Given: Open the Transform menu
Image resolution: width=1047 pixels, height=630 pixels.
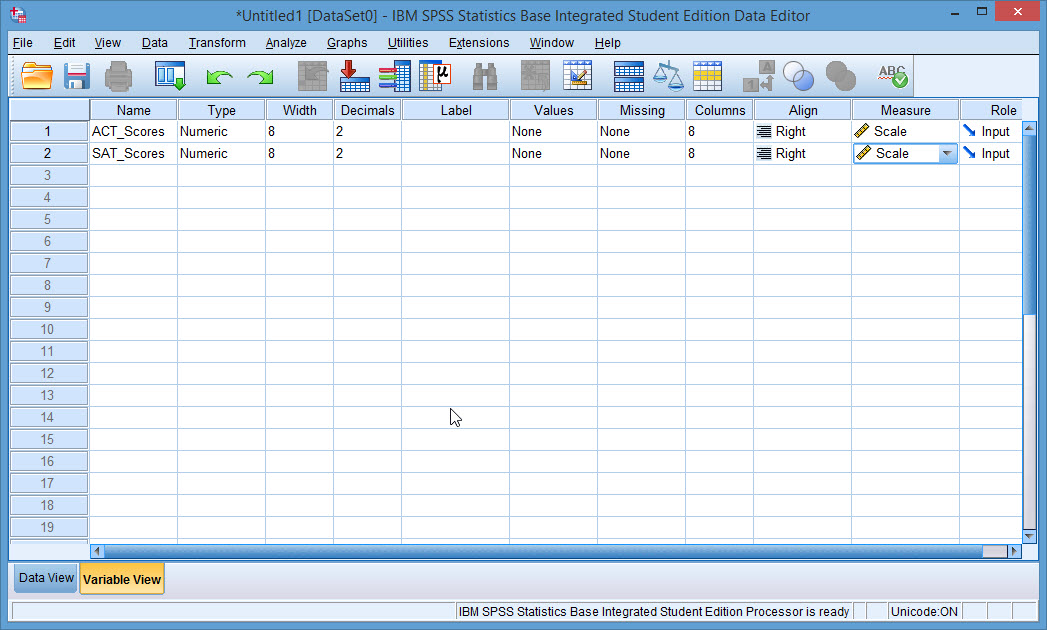Looking at the screenshot, I should (x=217, y=43).
